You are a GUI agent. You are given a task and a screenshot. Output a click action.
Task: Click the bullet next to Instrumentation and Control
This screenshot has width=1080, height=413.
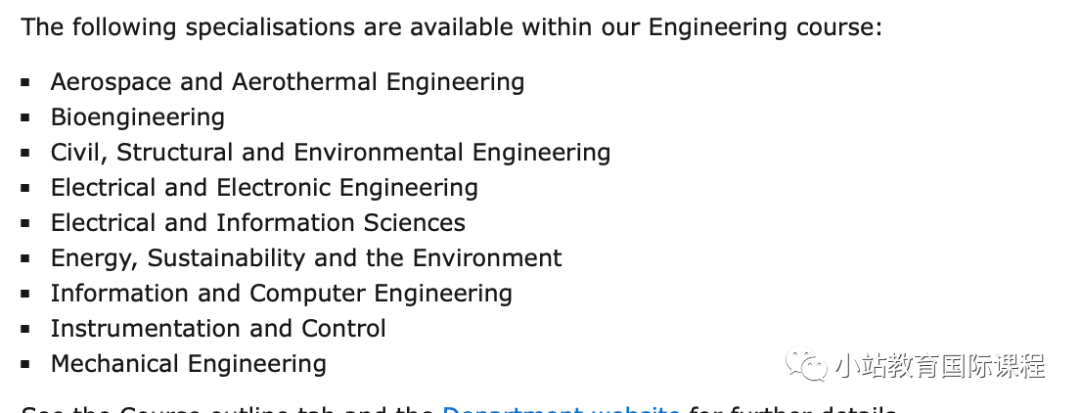click(25, 329)
